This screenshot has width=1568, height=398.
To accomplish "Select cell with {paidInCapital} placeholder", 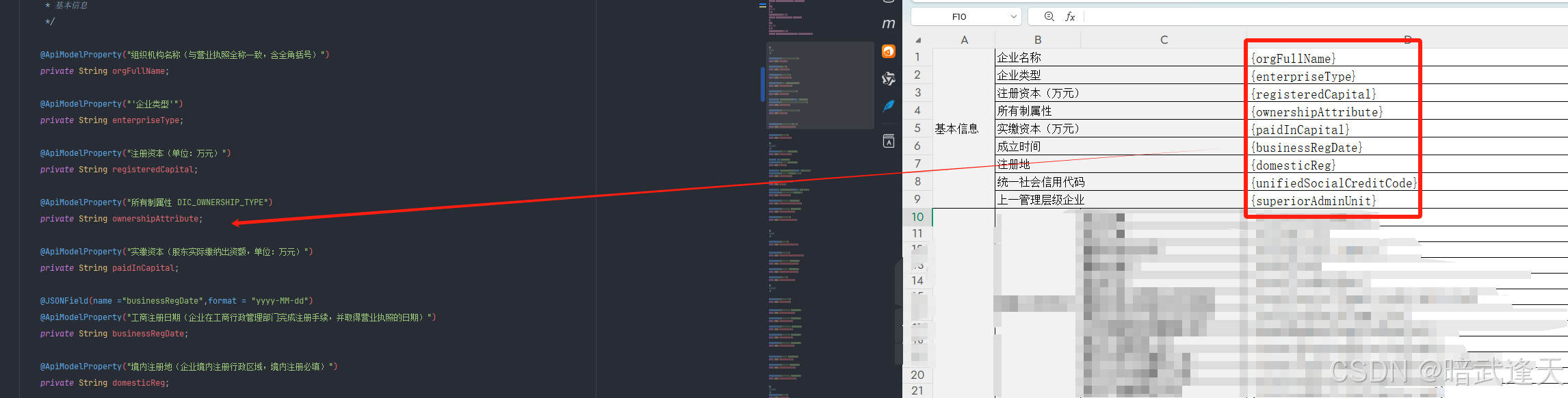I will tap(1407, 129).
